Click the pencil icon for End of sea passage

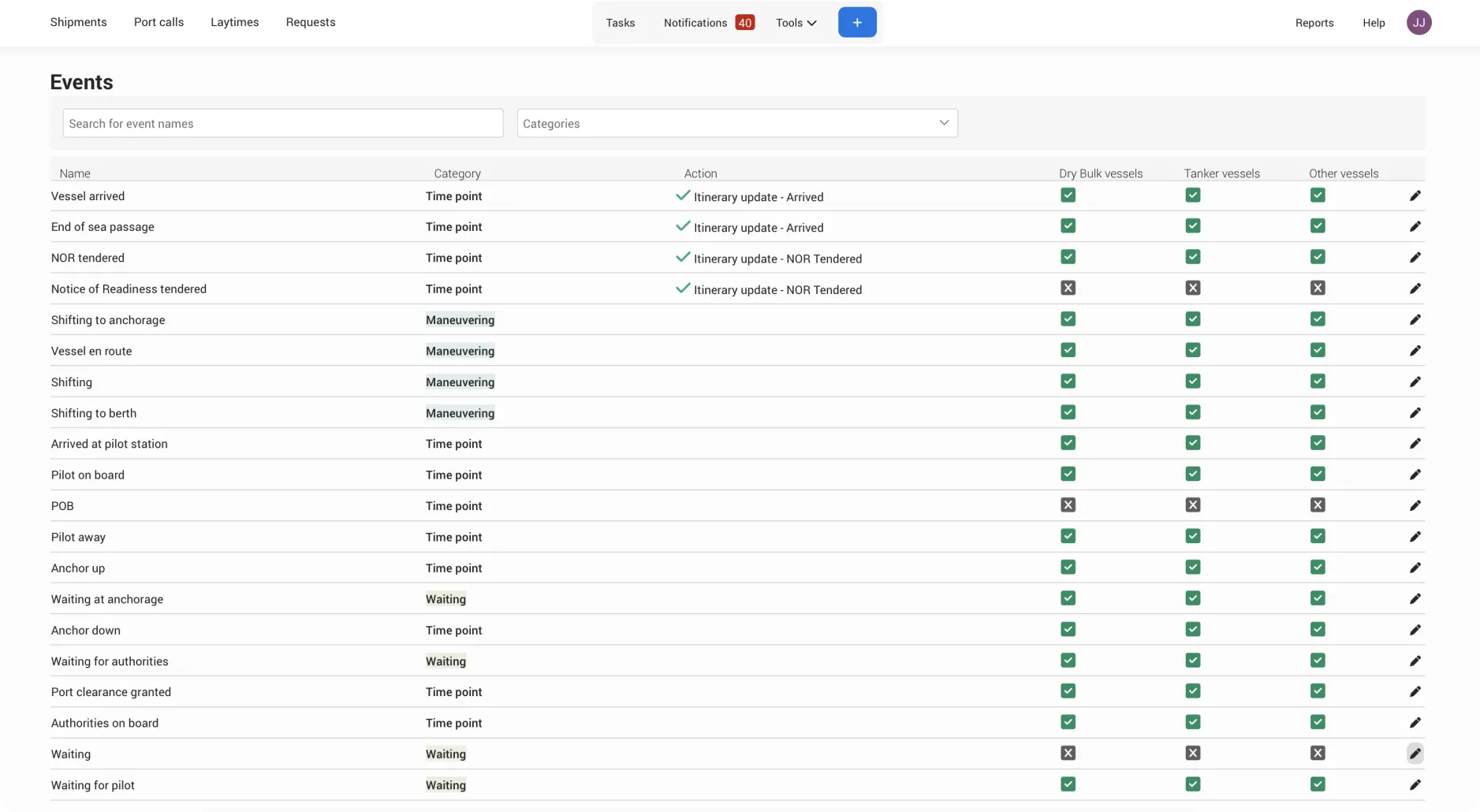tap(1415, 227)
